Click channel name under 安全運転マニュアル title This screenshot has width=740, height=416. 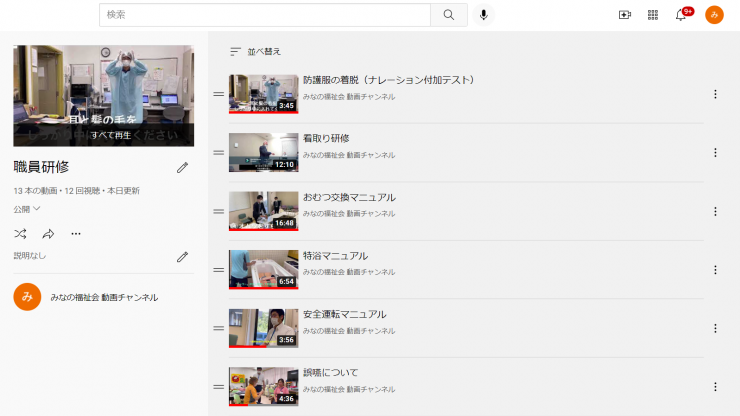pos(349,331)
